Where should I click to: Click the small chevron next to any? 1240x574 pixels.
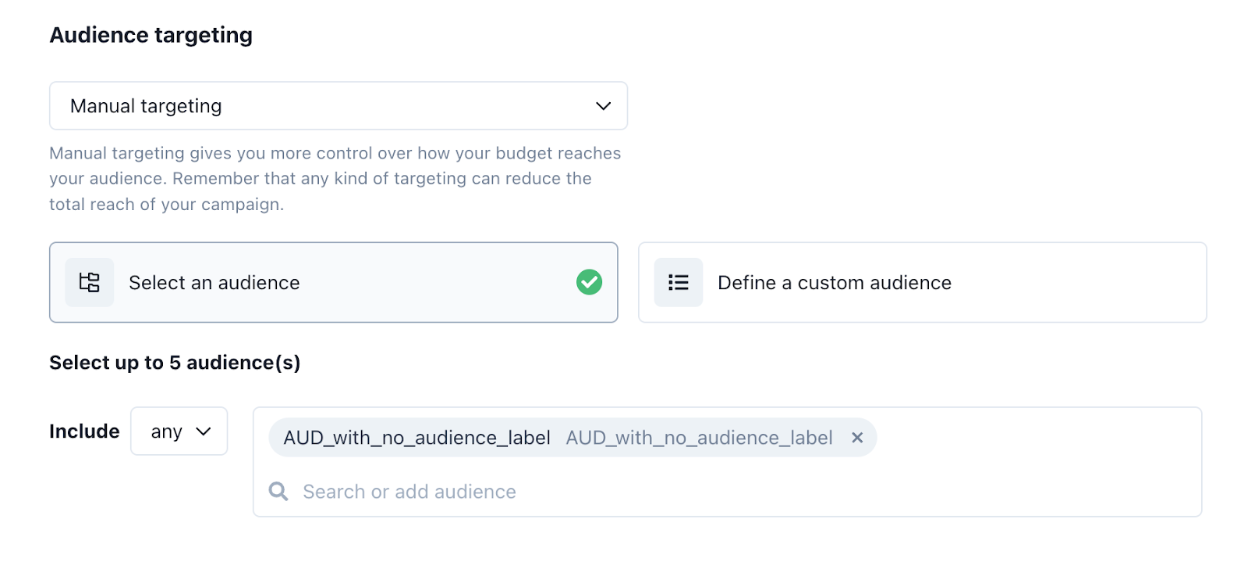(x=204, y=431)
